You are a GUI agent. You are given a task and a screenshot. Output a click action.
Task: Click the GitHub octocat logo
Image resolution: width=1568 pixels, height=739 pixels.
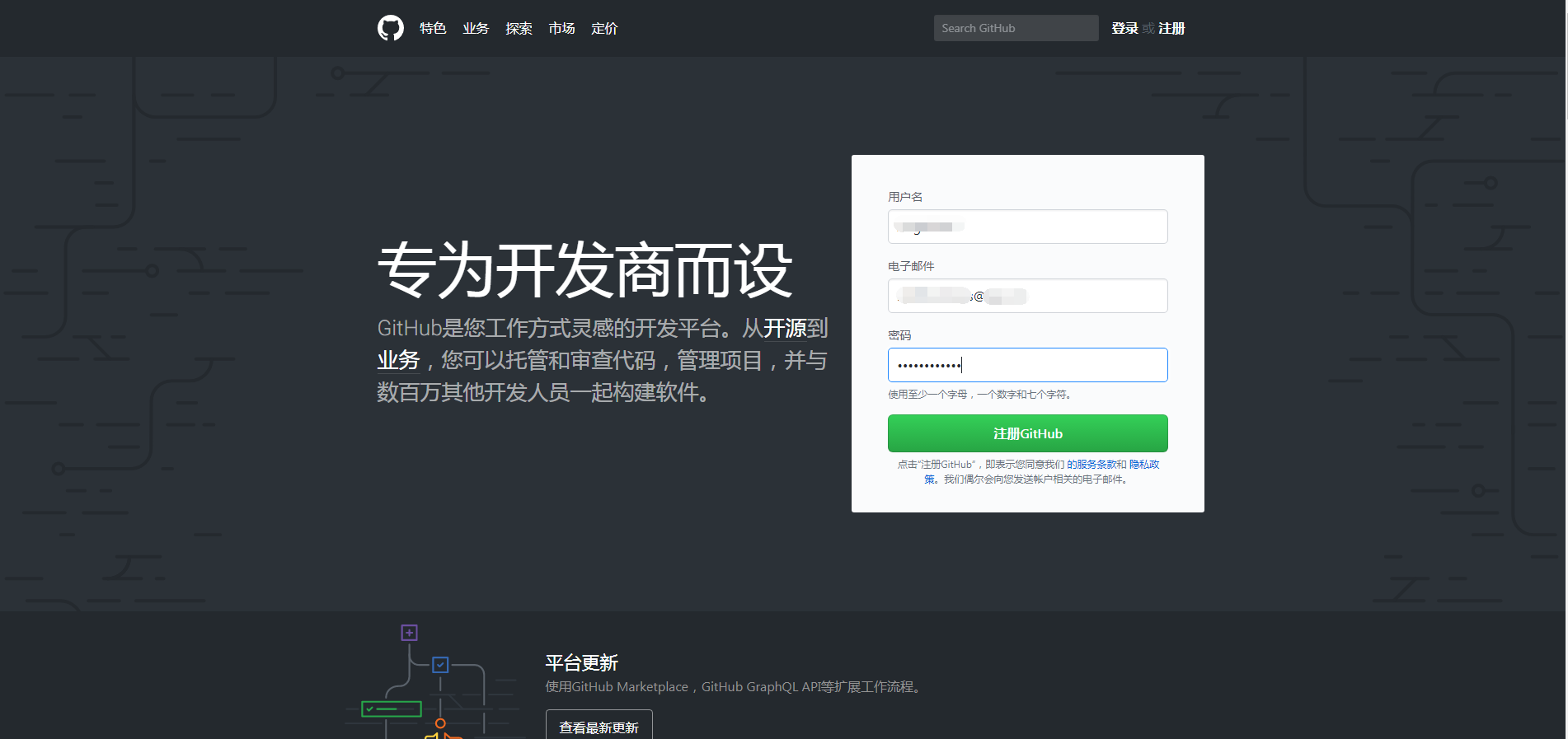point(391,28)
